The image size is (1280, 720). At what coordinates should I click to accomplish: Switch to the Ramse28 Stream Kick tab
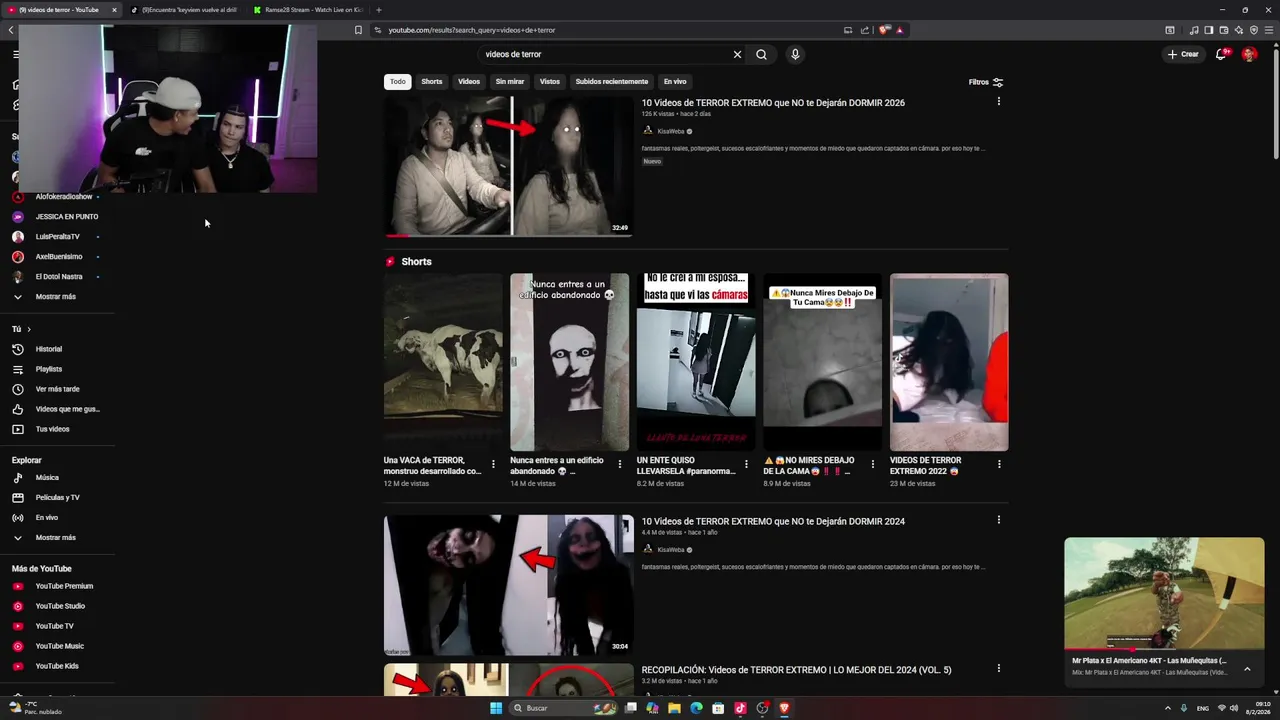(309, 10)
